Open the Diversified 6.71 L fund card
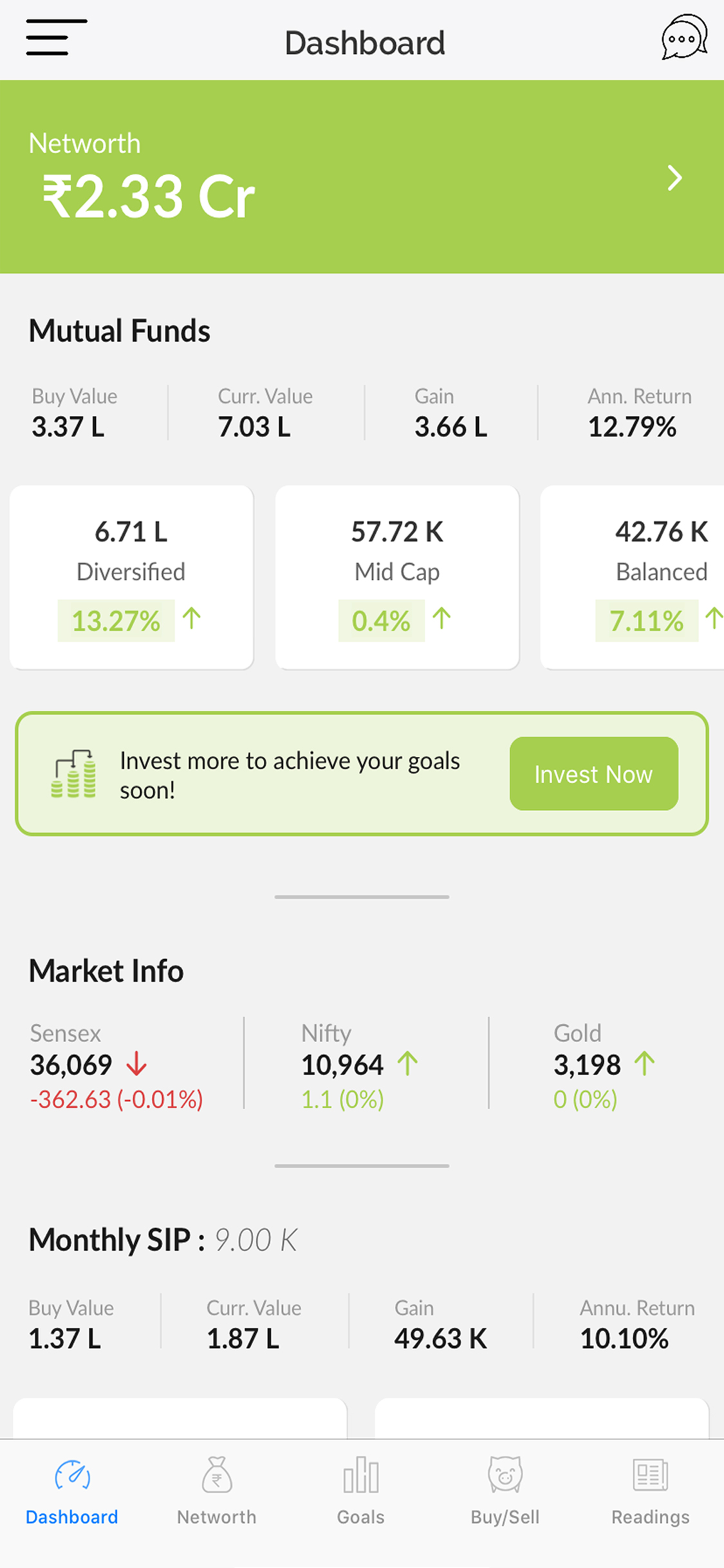This screenshot has height=1568, width=724. (131, 577)
